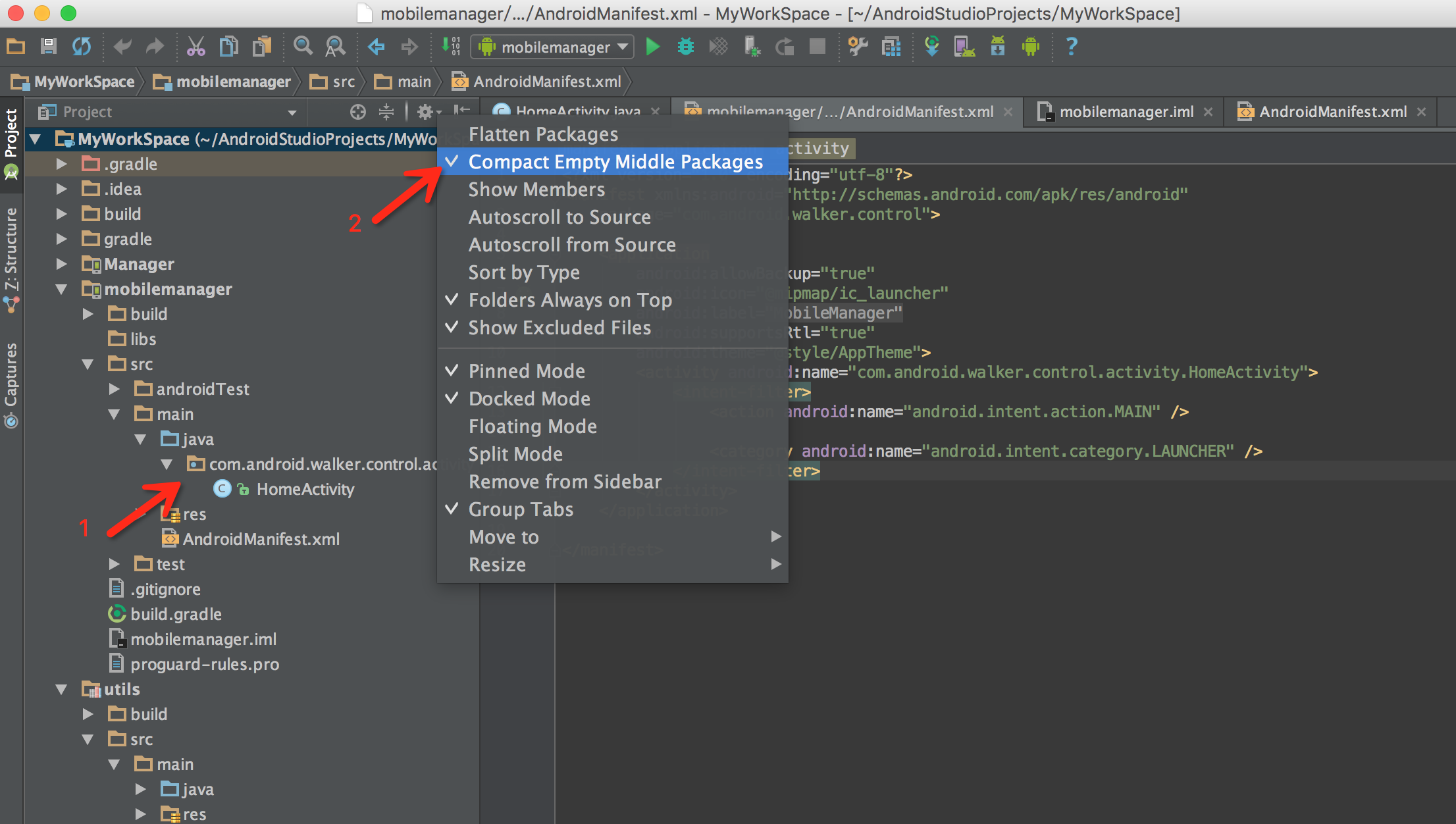Screen dimensions: 1456x824
Task: Expand the androidTest folder
Action: point(114,389)
